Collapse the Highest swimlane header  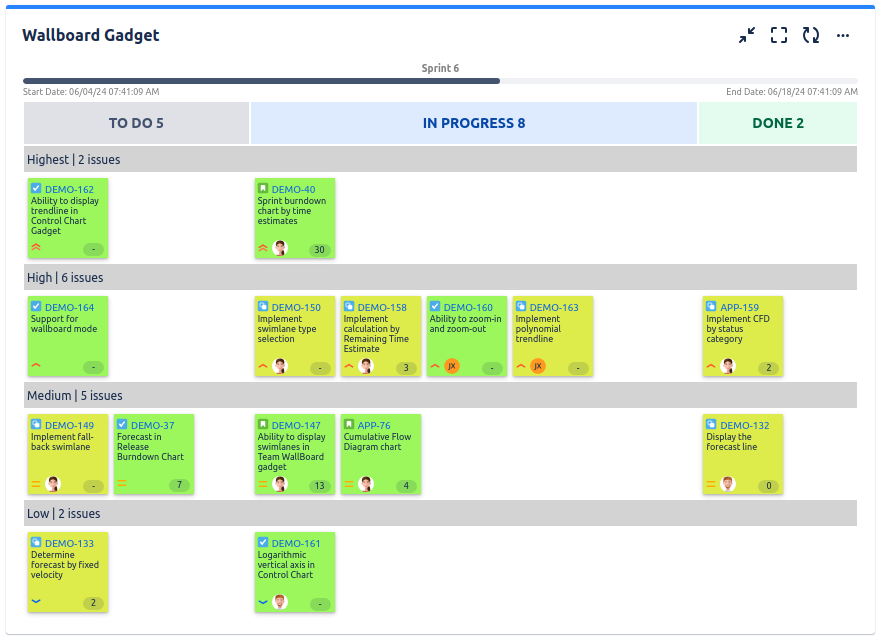coord(440,159)
